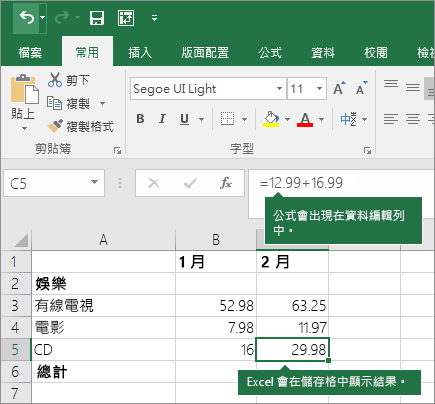Select row 3 header
This screenshot has width=435, height=404.
pyautogui.click(x=16, y=305)
